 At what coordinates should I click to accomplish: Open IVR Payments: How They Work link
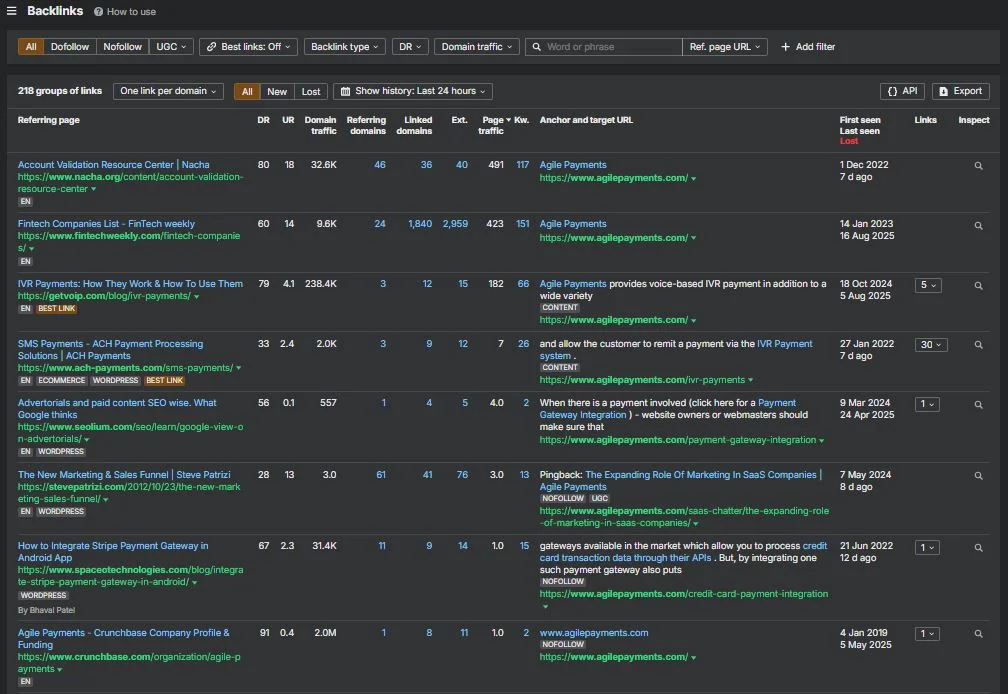coord(130,284)
